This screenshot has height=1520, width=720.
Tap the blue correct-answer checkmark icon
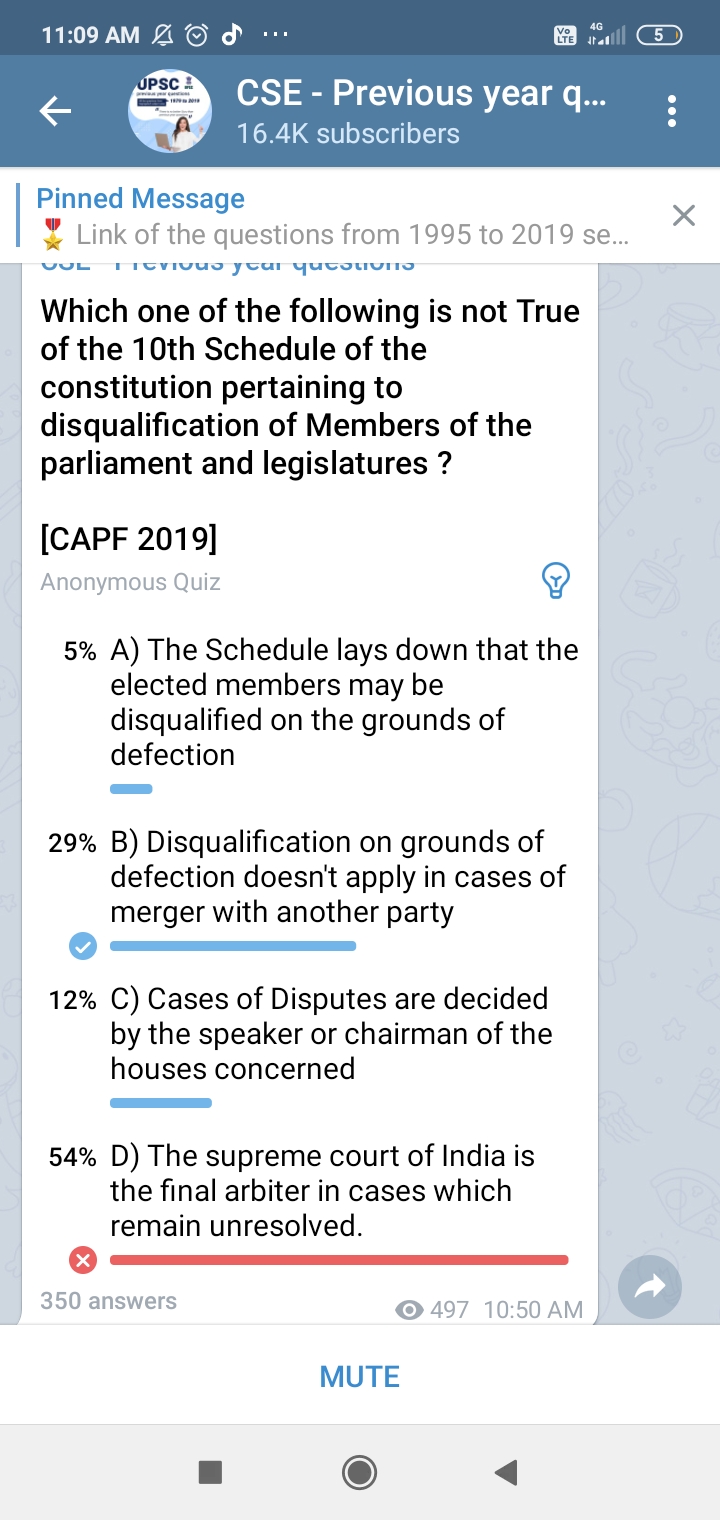(x=83, y=946)
